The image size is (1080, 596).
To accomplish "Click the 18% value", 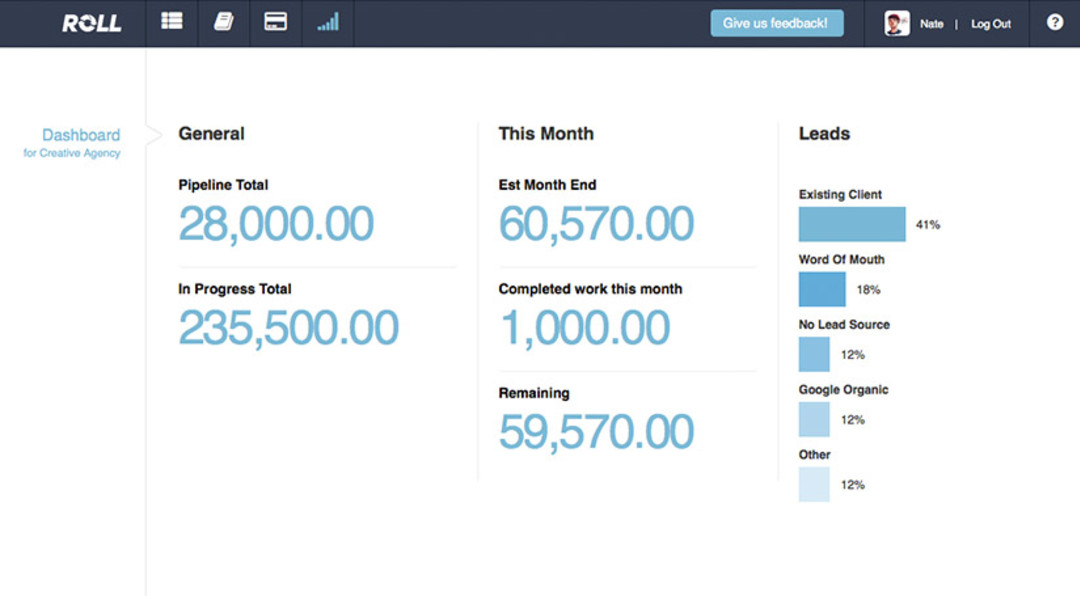I will tap(868, 289).
